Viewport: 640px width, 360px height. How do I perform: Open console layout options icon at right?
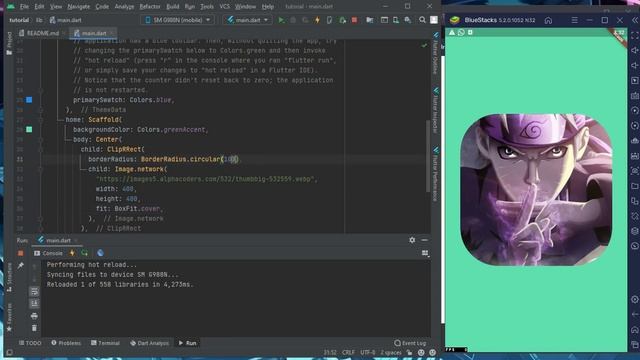click(425, 253)
